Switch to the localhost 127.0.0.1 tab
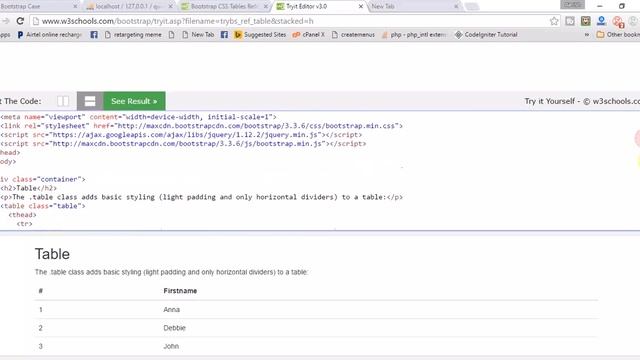Viewport: 640px width, 360px height. (x=129, y=7)
